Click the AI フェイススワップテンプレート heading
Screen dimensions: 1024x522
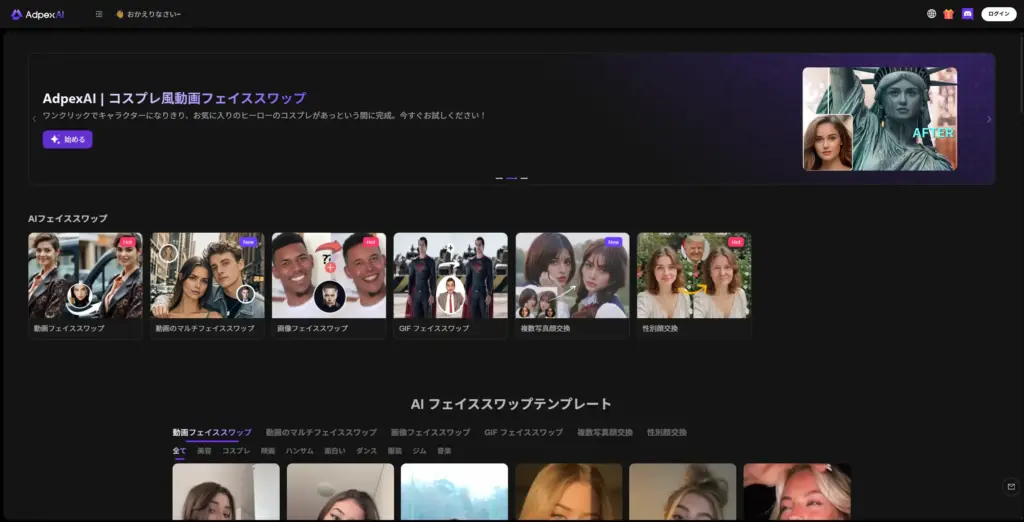[511, 404]
